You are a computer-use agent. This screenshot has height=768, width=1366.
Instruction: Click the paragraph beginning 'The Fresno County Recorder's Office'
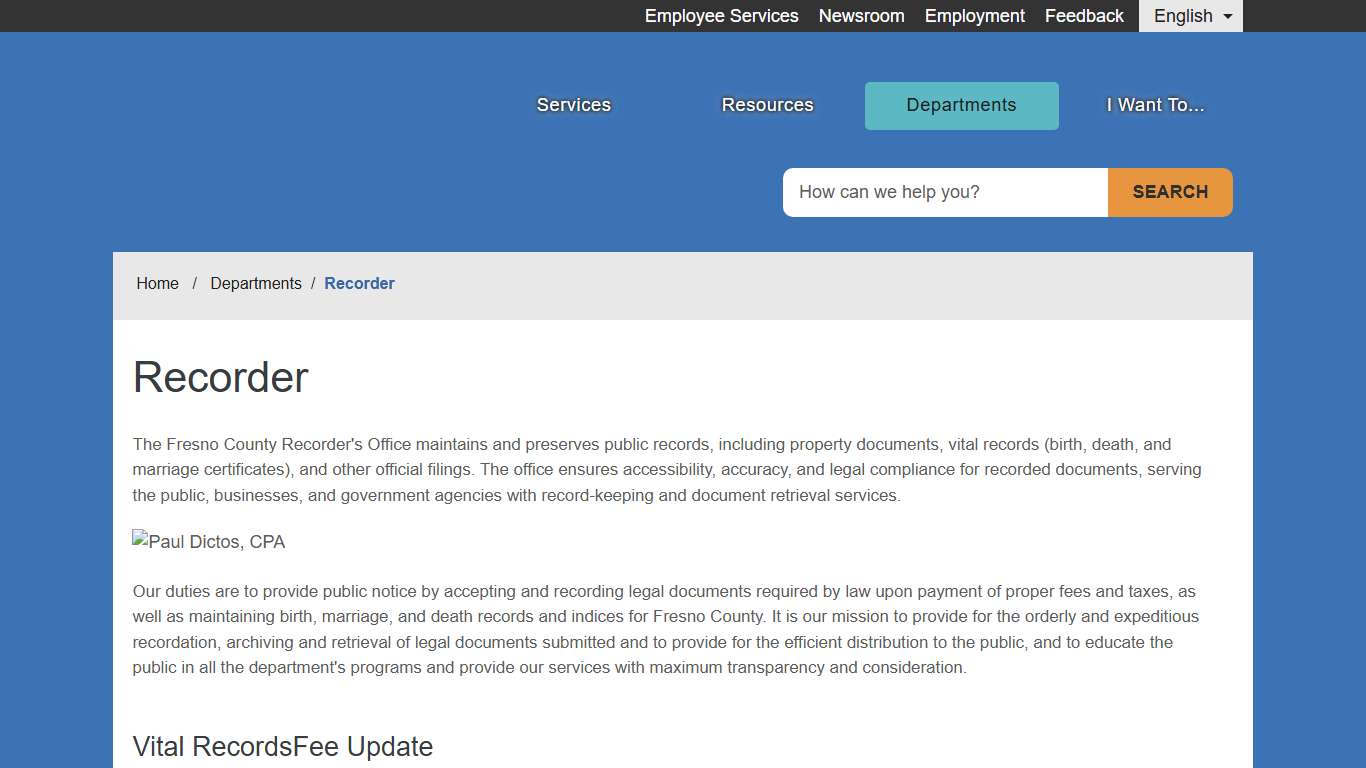point(666,470)
